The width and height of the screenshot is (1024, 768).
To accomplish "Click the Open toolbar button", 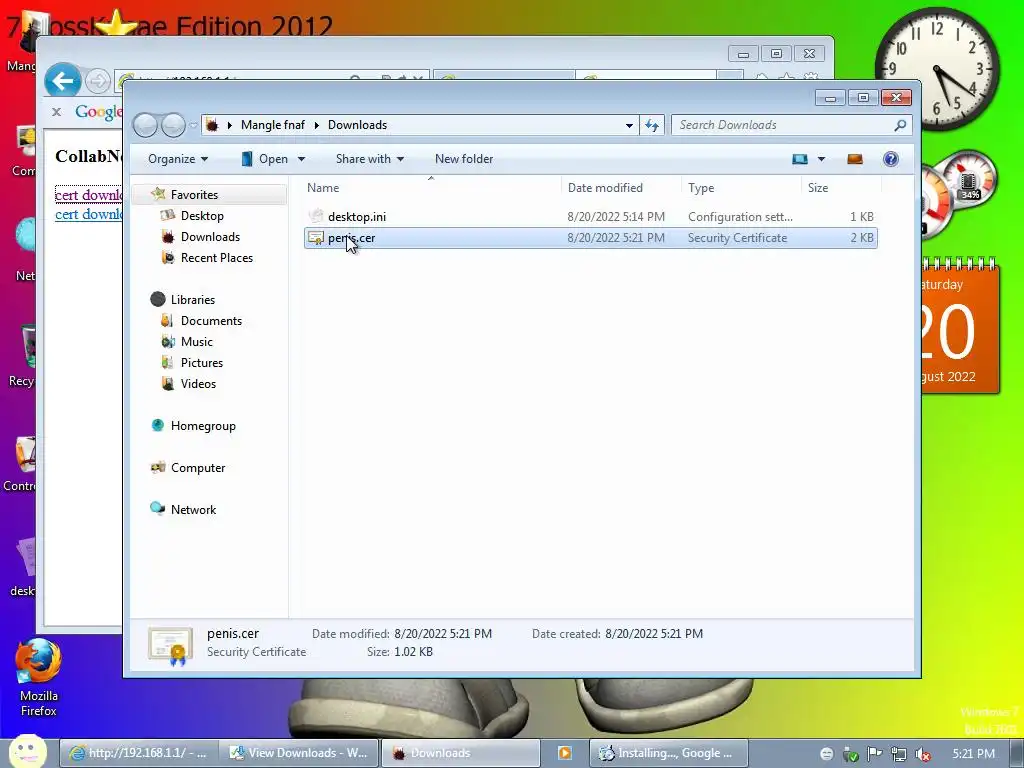I will pos(264,159).
